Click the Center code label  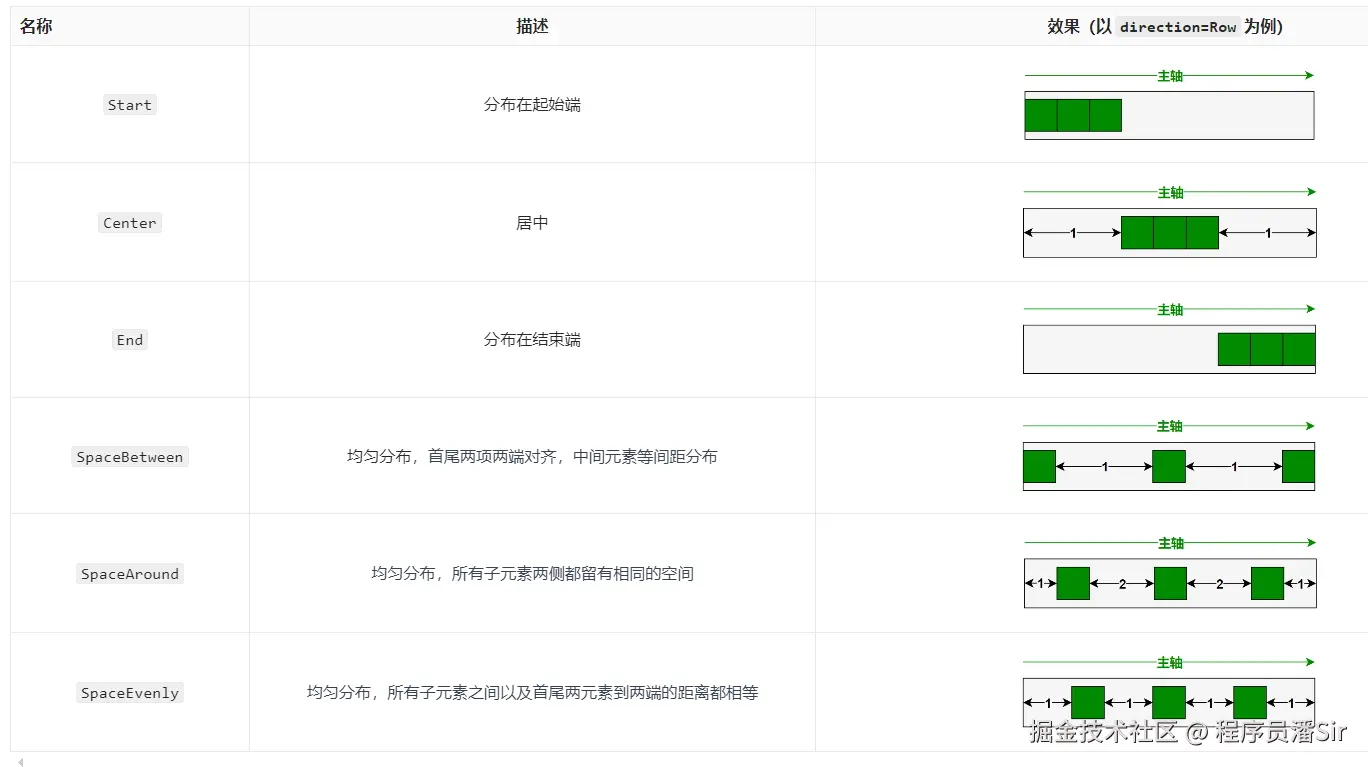tap(129, 222)
